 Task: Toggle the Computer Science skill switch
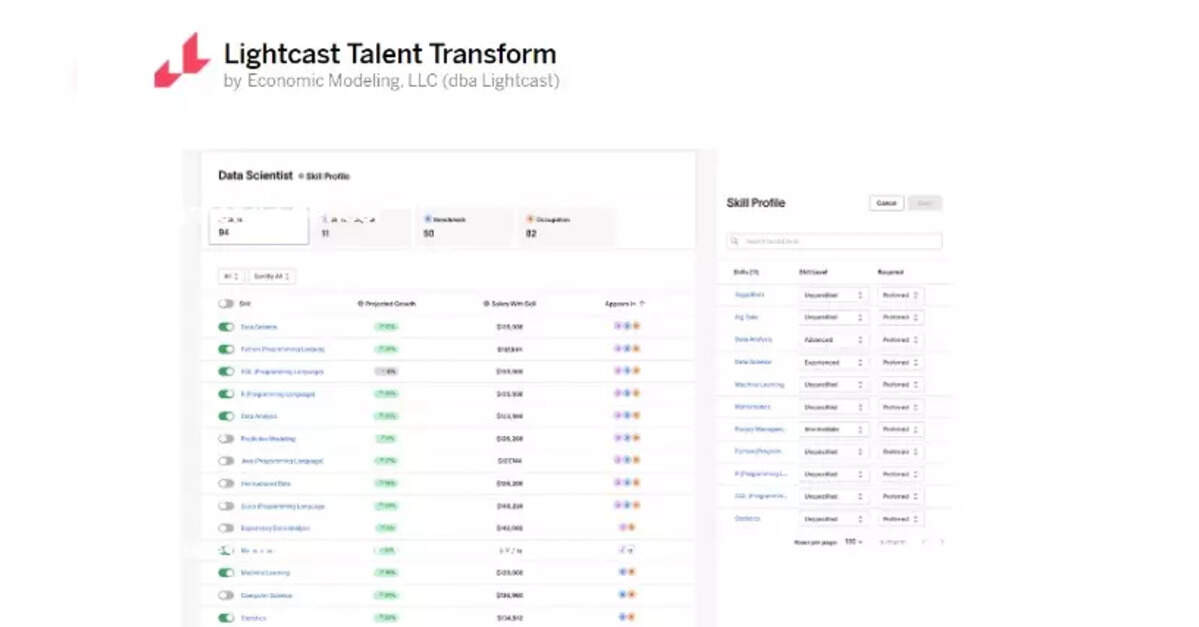point(226,595)
